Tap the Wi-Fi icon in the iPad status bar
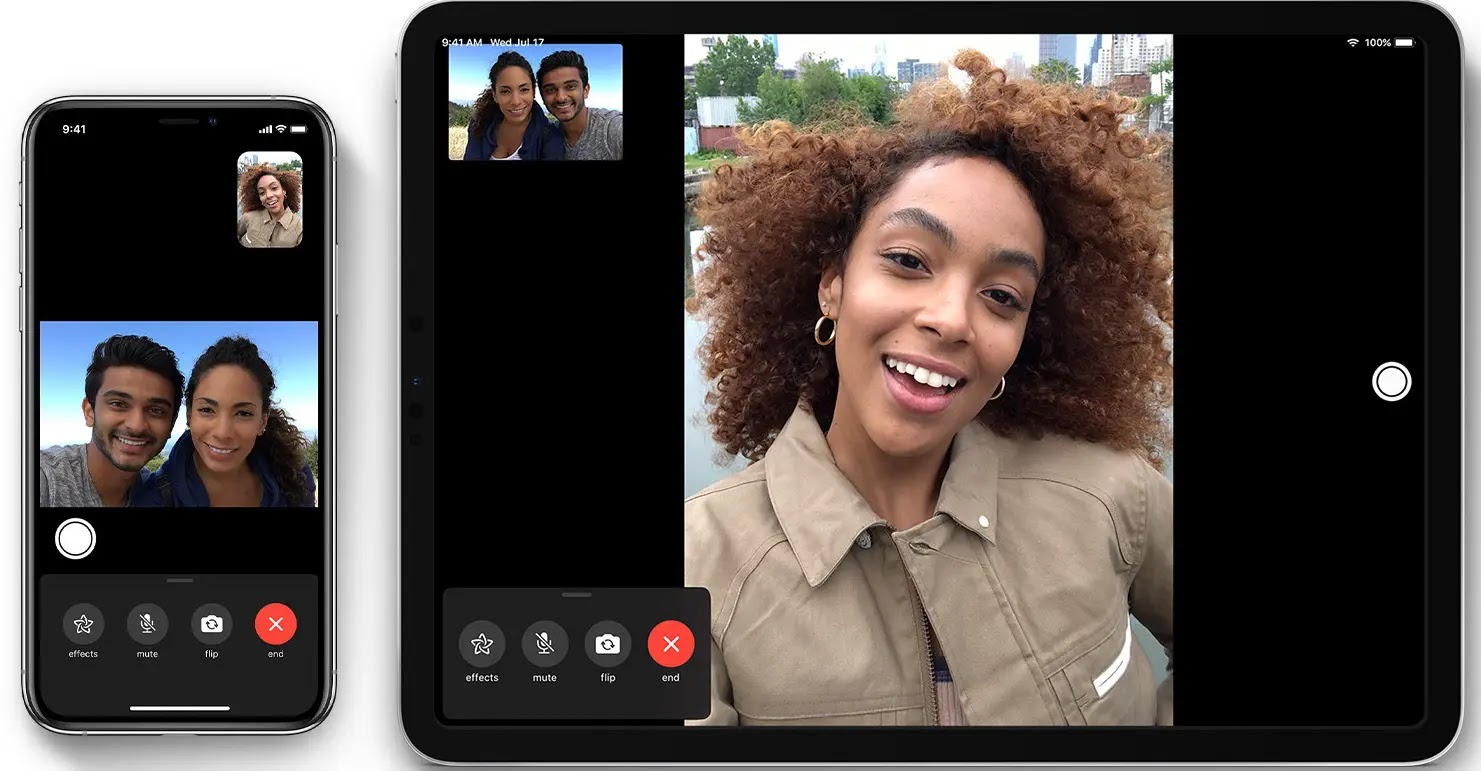 coord(1355,43)
